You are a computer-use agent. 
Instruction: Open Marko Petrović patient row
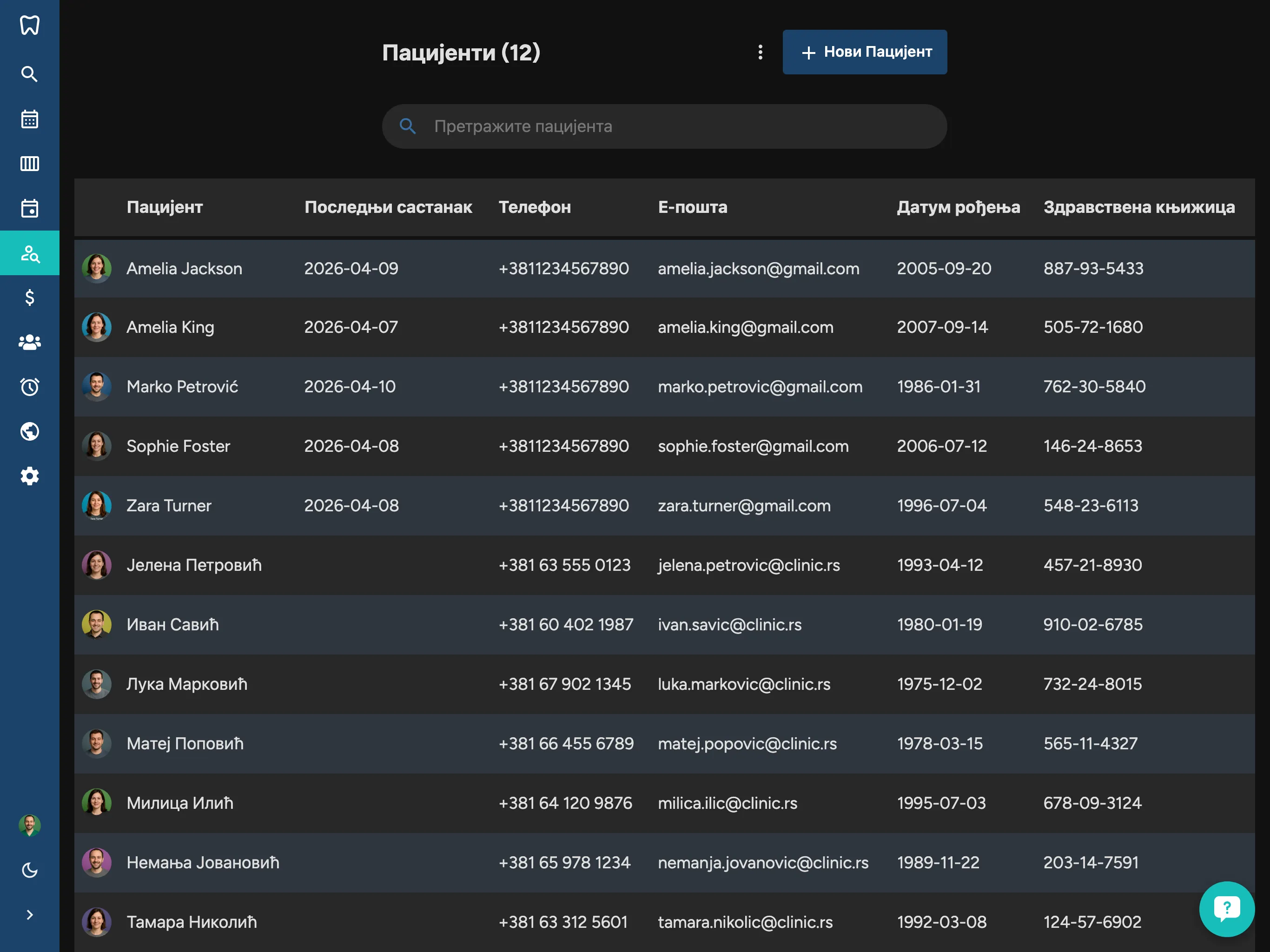pyautogui.click(x=182, y=386)
